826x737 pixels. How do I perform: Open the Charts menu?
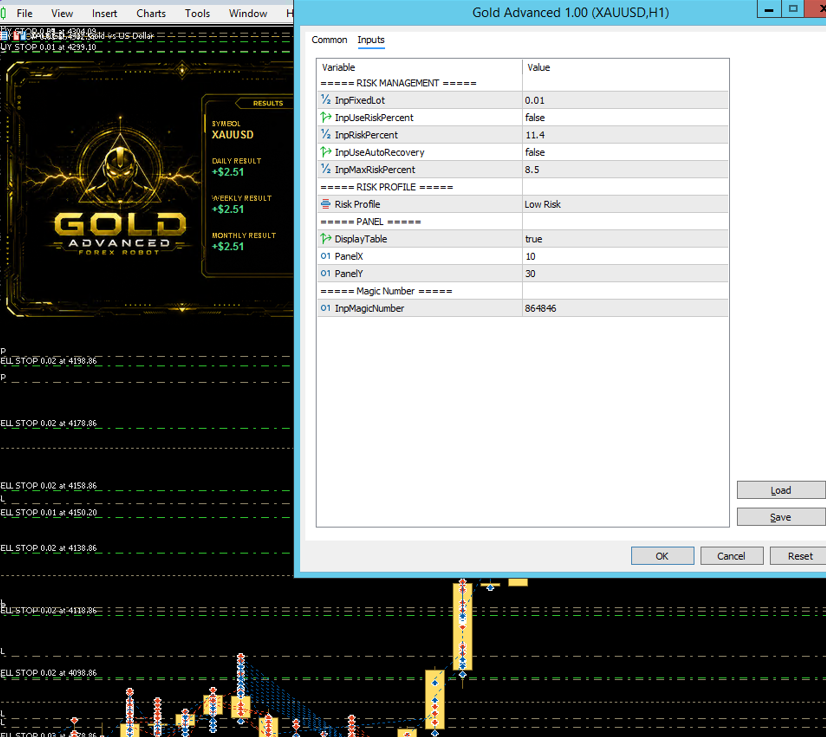coord(151,13)
